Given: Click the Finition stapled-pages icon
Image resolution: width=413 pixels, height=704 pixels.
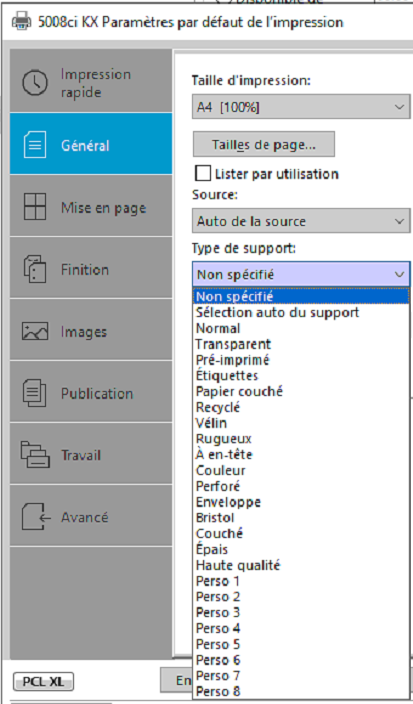Looking at the screenshot, I should [x=35, y=268].
